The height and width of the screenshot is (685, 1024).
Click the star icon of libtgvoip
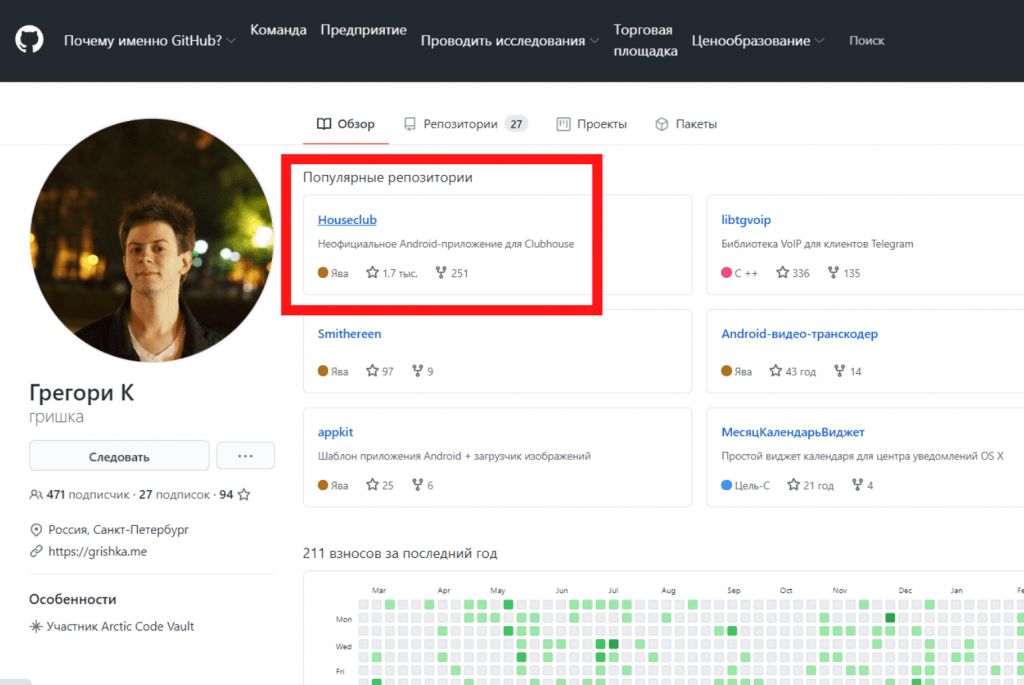[782, 272]
